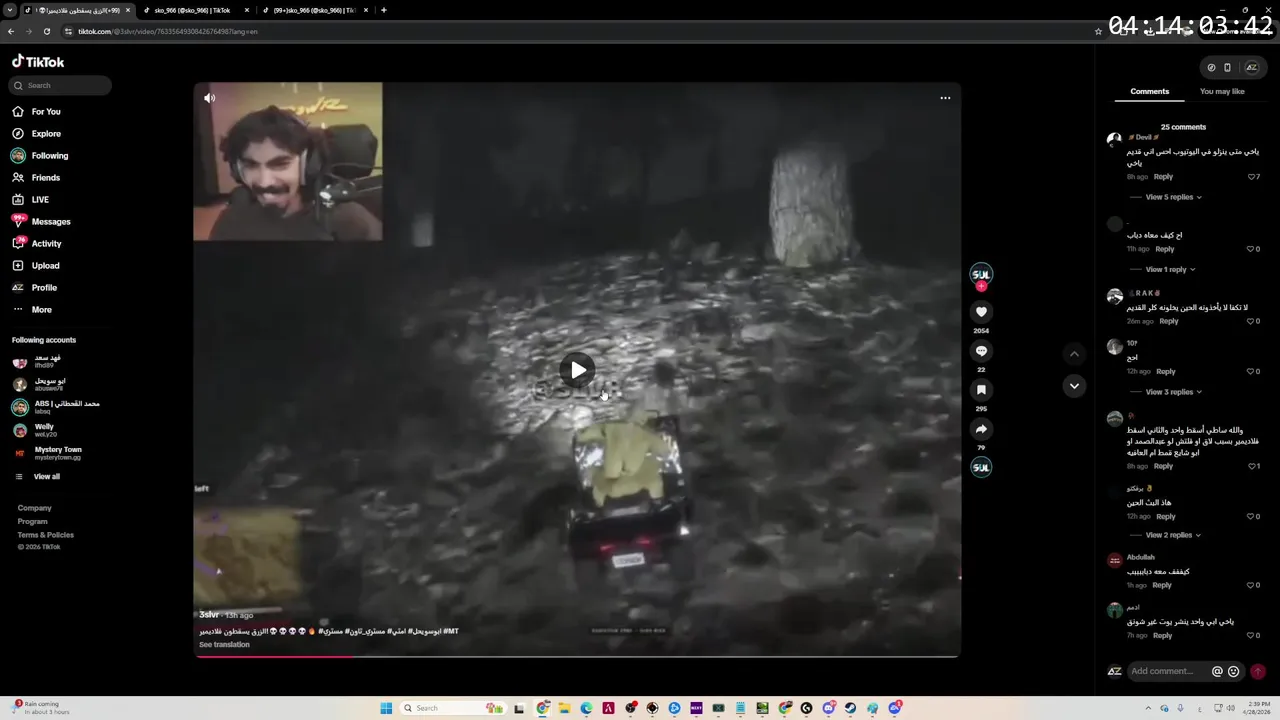Open the More menu in sidebar
The image size is (1280, 720).
click(42, 309)
